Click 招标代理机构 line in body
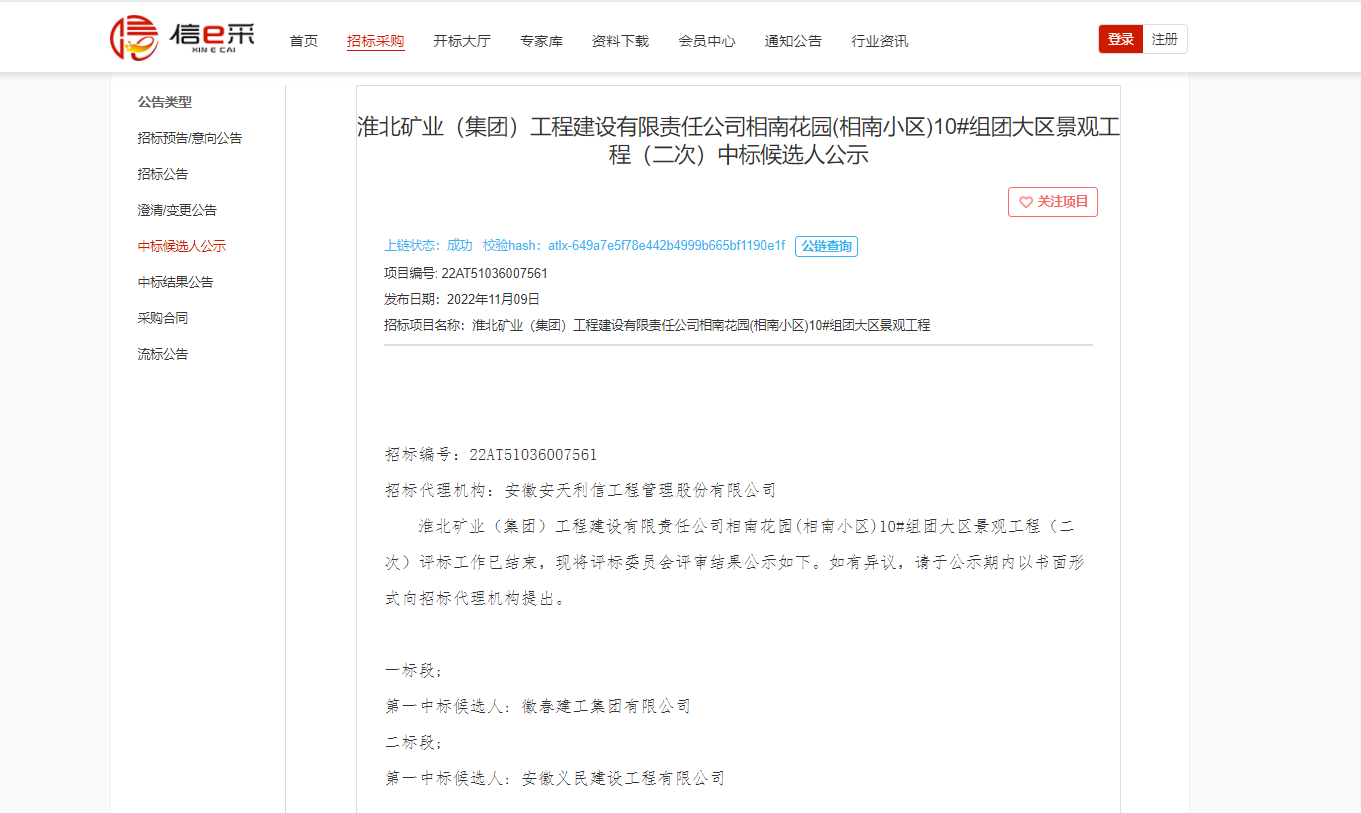Screen dimensions: 1361x813 click(x=581, y=491)
